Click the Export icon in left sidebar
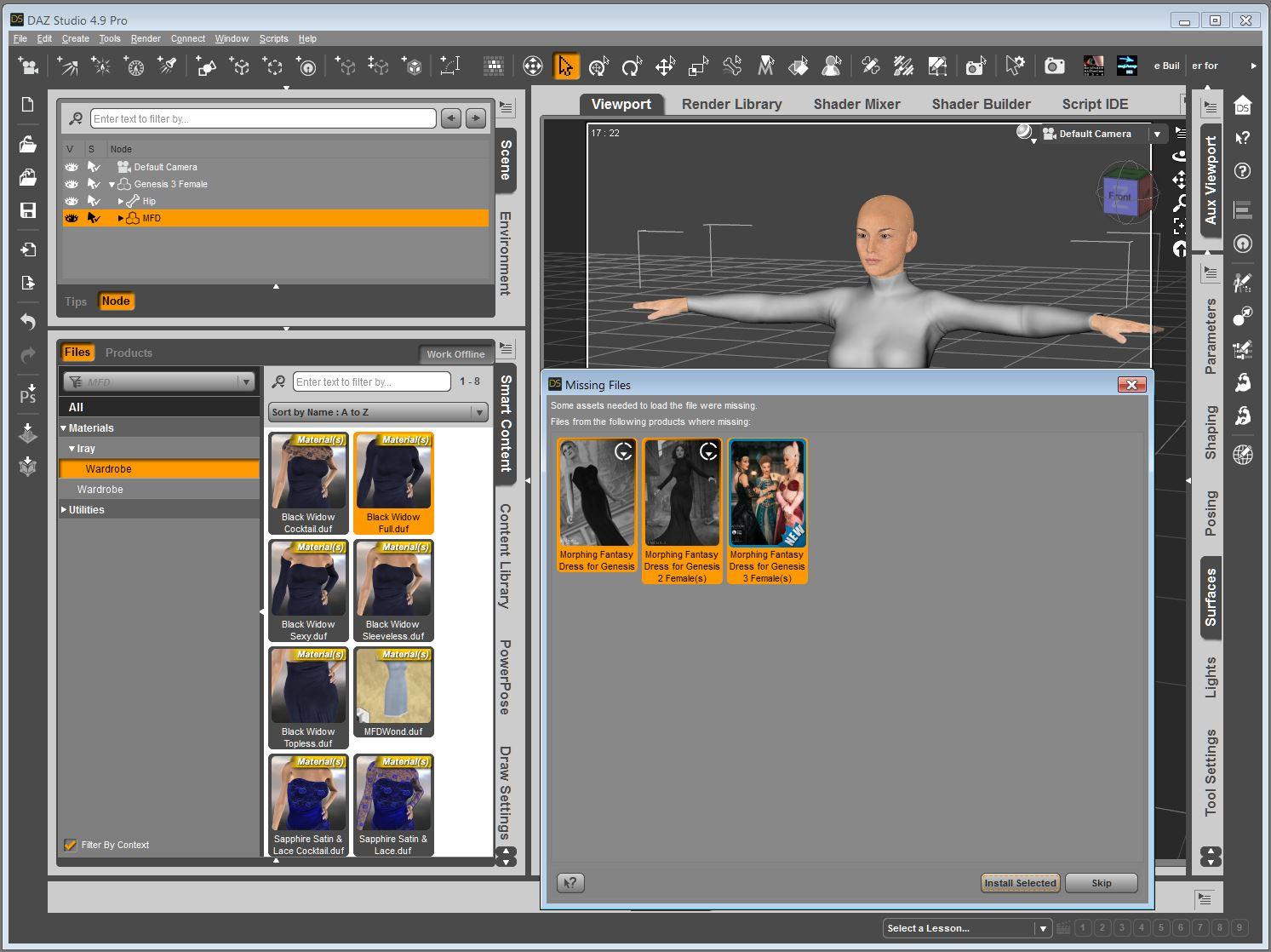 [x=27, y=283]
